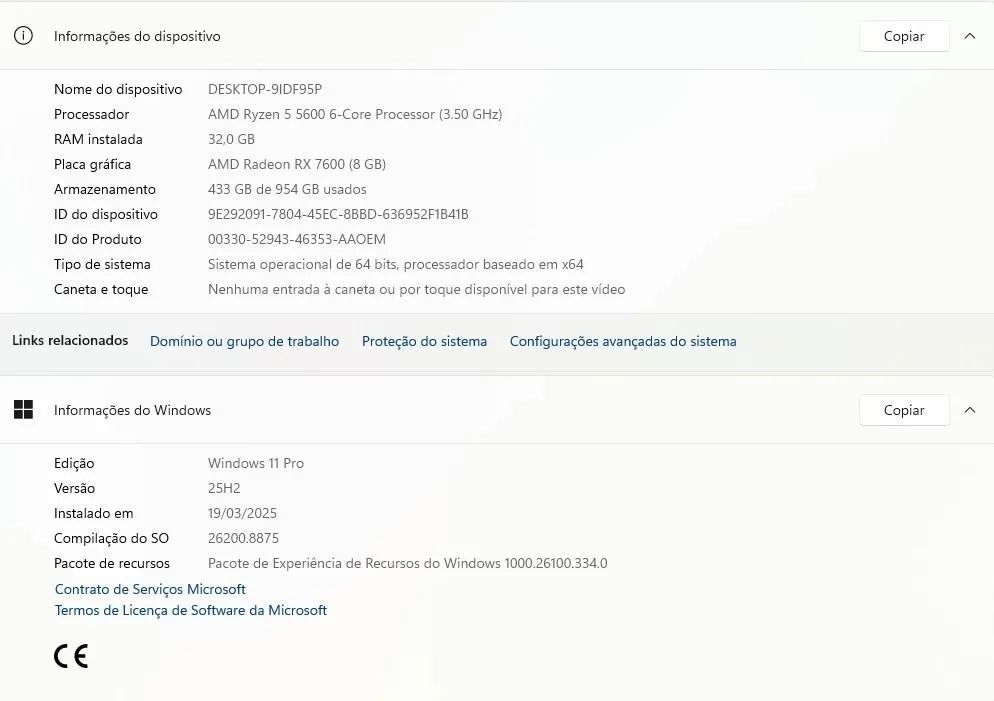Collapse the Informações do Windows section chevron

click(x=970, y=410)
